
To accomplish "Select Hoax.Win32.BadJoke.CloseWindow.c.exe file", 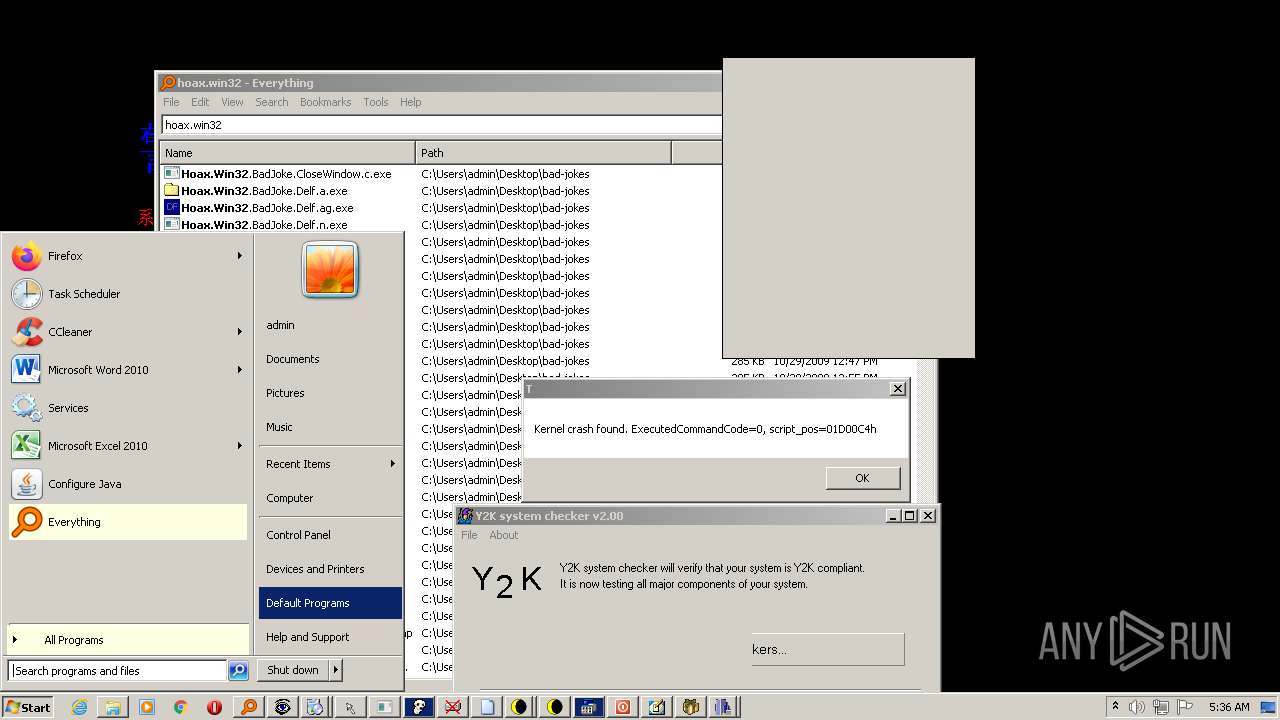I will pyautogui.click(x=286, y=174).
